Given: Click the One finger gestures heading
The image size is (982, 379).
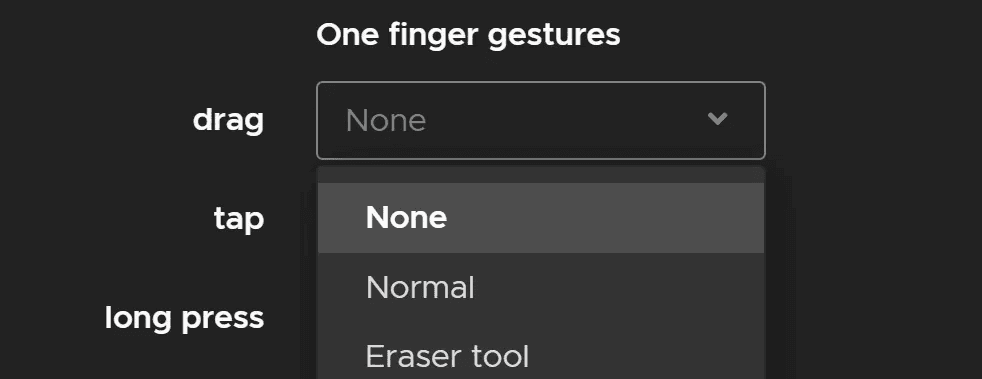Looking at the screenshot, I should (468, 35).
